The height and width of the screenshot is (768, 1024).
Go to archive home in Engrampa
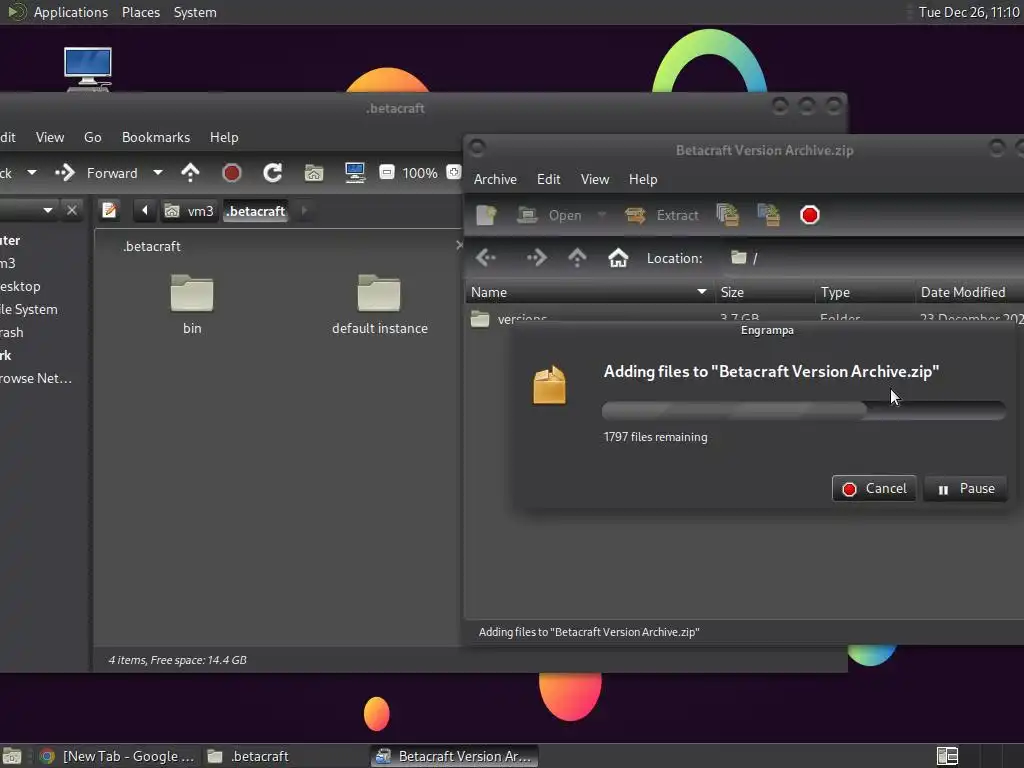618,258
